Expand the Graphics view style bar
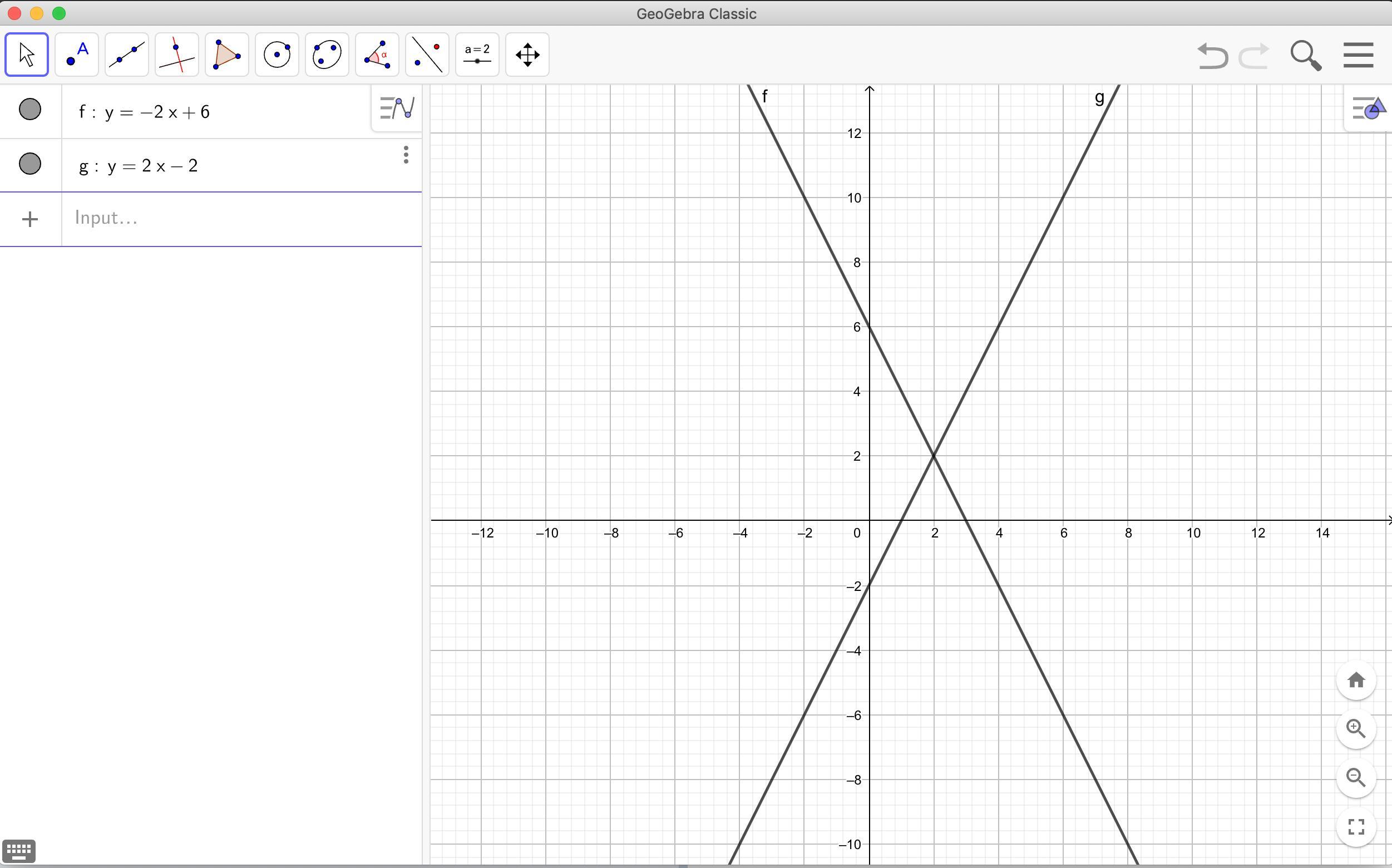This screenshot has width=1392, height=868. coord(1369,108)
